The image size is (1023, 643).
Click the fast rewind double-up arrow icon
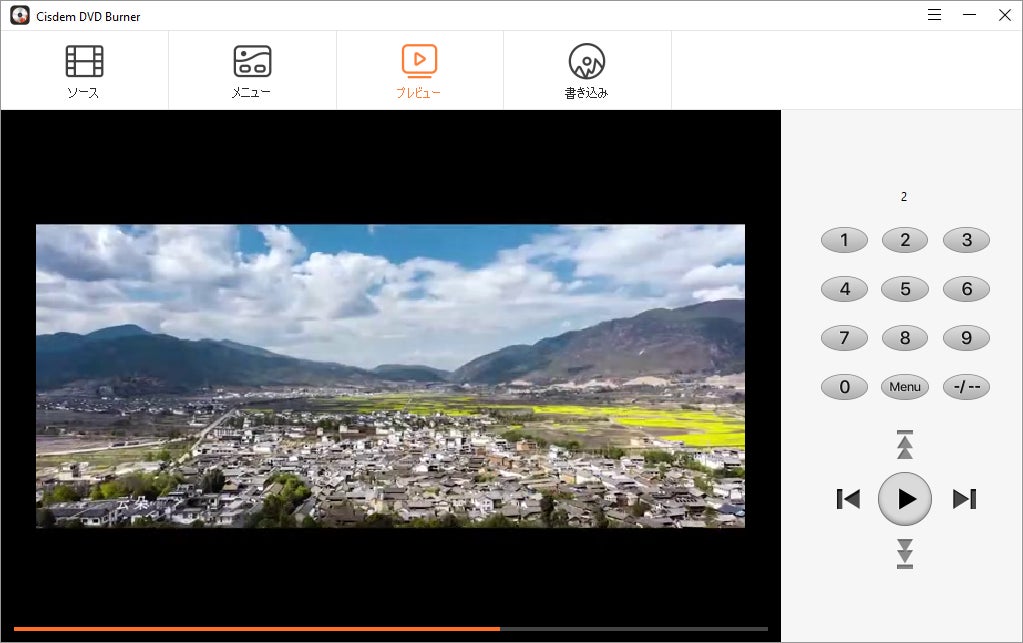(x=905, y=445)
